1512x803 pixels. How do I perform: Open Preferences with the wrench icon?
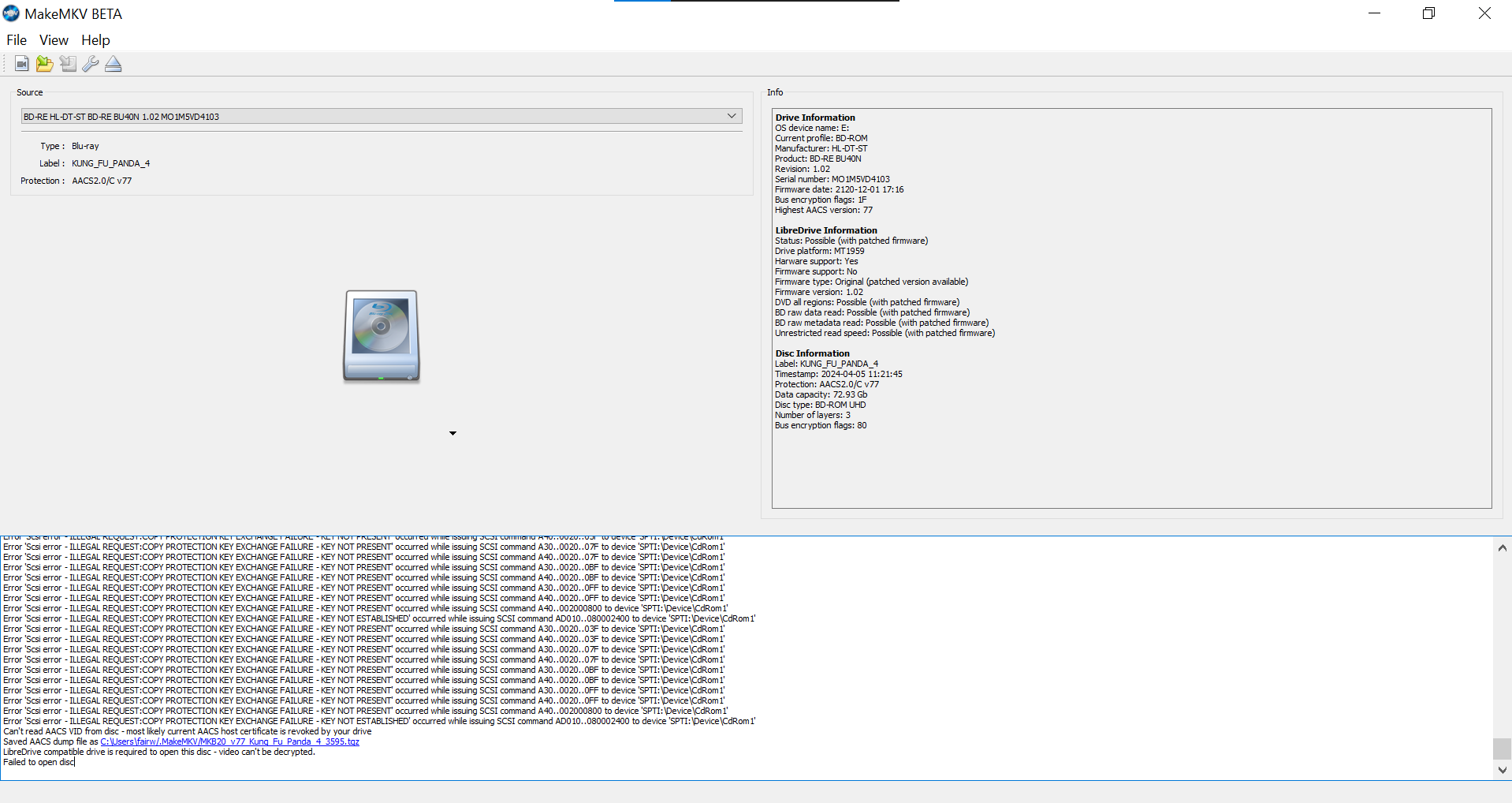click(91, 64)
